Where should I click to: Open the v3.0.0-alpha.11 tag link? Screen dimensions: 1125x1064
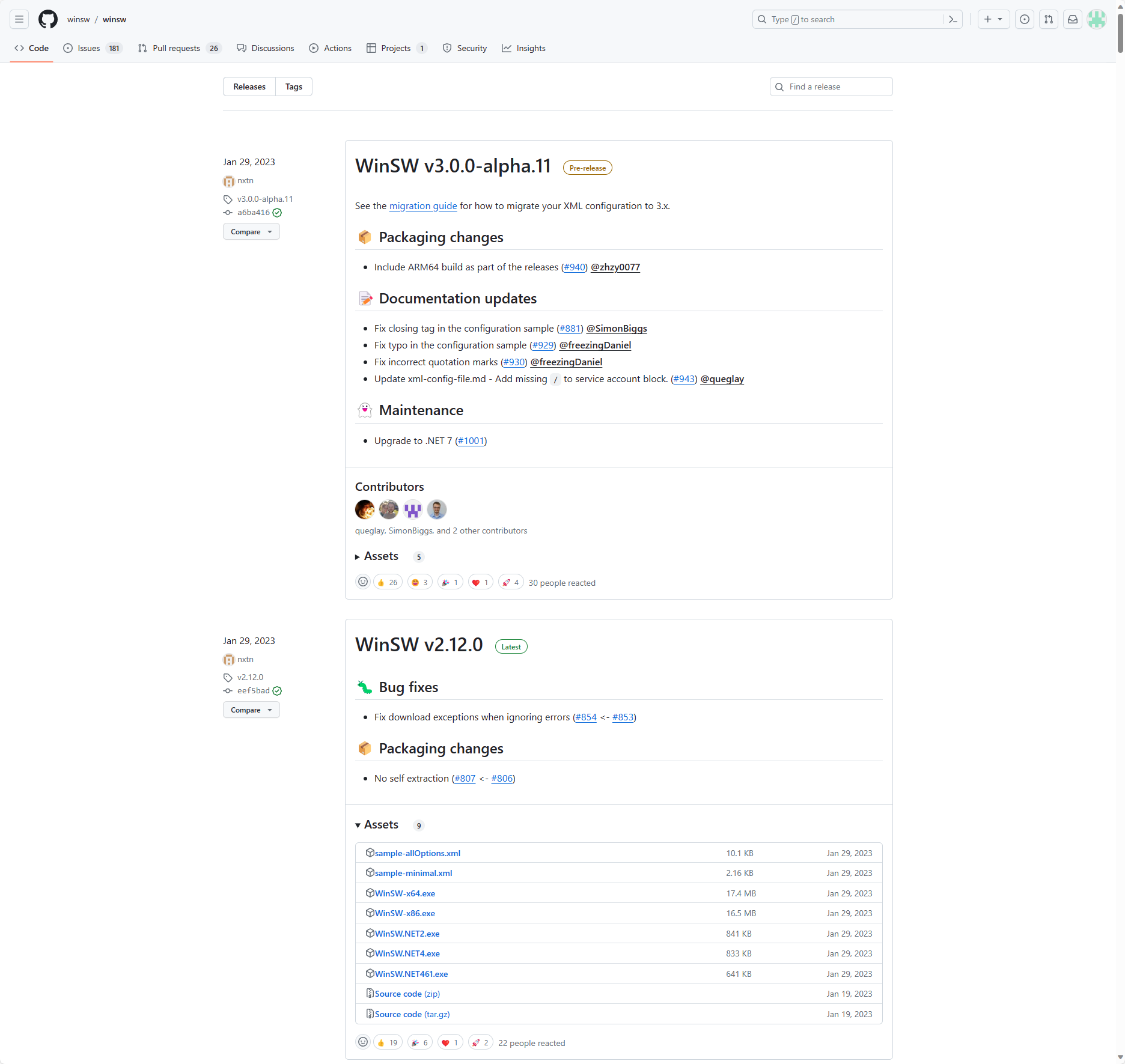click(265, 199)
